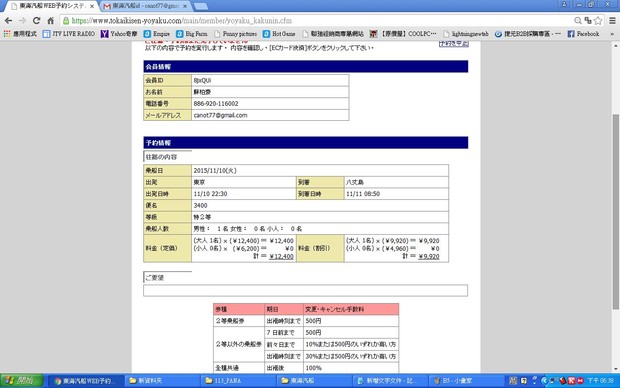Click scrollbar down arrow
The image size is (620, 388).
615,369
